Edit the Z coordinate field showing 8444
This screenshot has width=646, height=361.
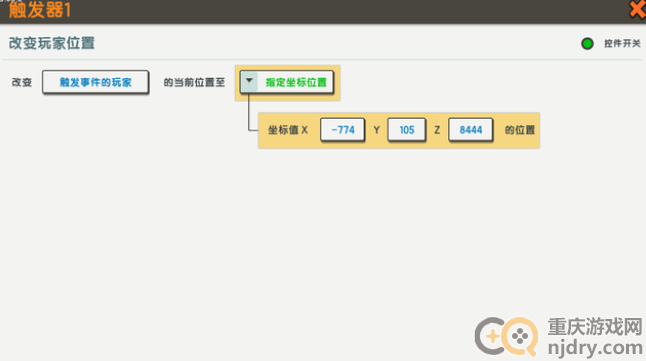point(470,130)
